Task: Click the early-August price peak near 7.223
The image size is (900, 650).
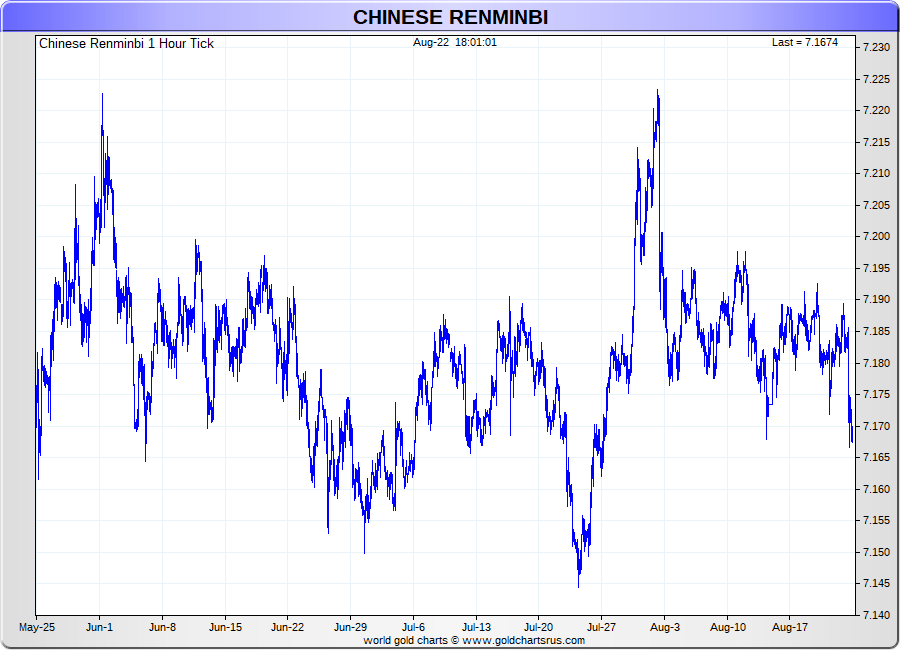Action: (657, 91)
